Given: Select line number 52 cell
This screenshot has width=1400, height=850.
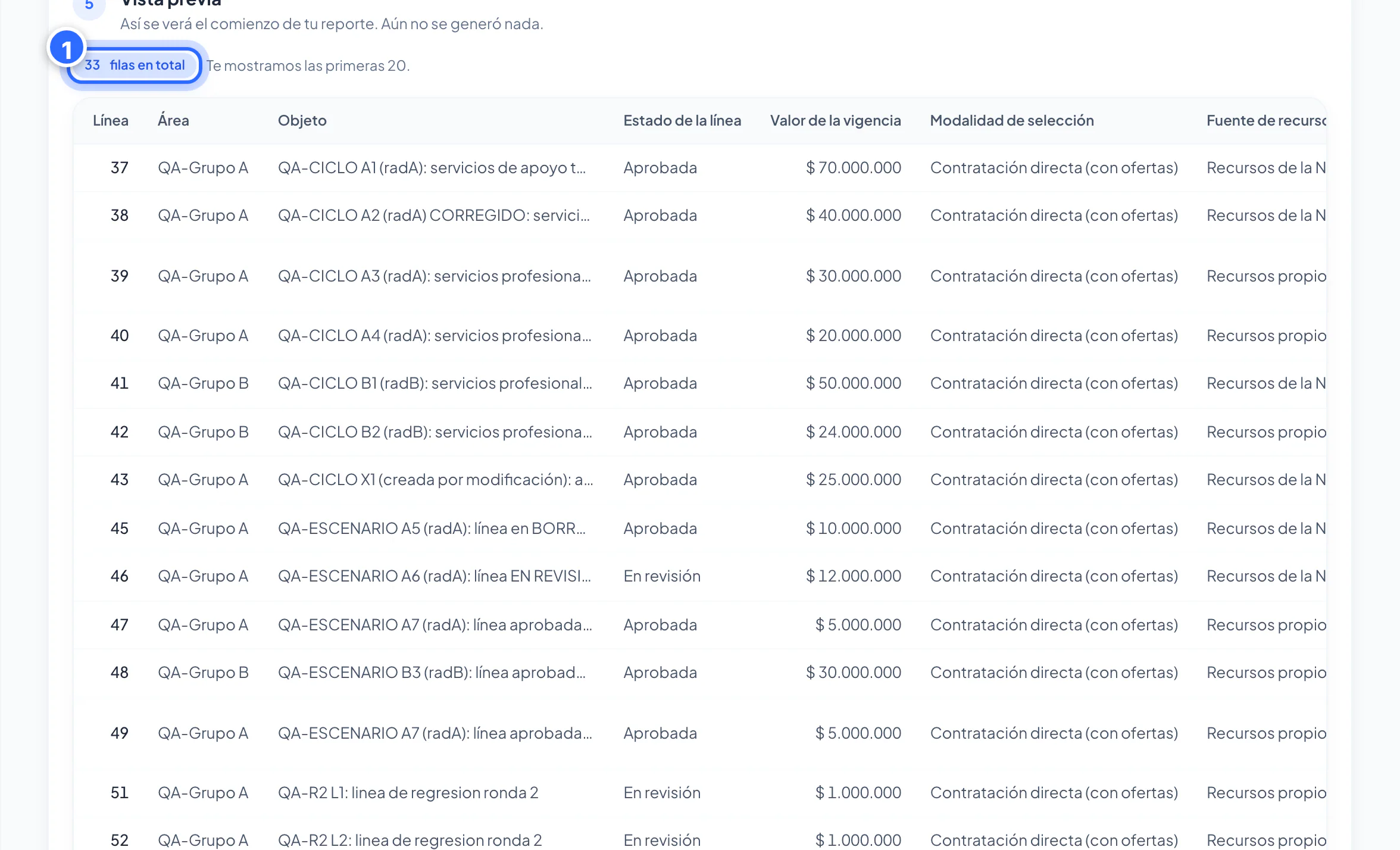Looking at the screenshot, I should (x=119, y=840).
